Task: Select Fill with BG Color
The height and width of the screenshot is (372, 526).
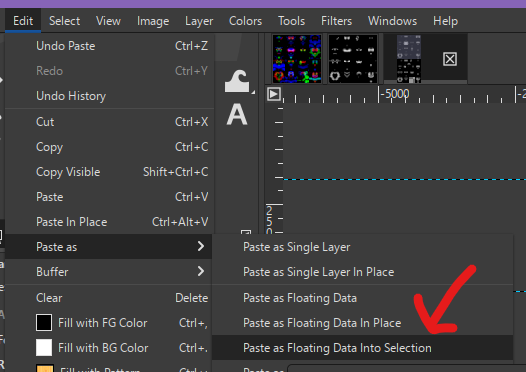Action: point(109,348)
